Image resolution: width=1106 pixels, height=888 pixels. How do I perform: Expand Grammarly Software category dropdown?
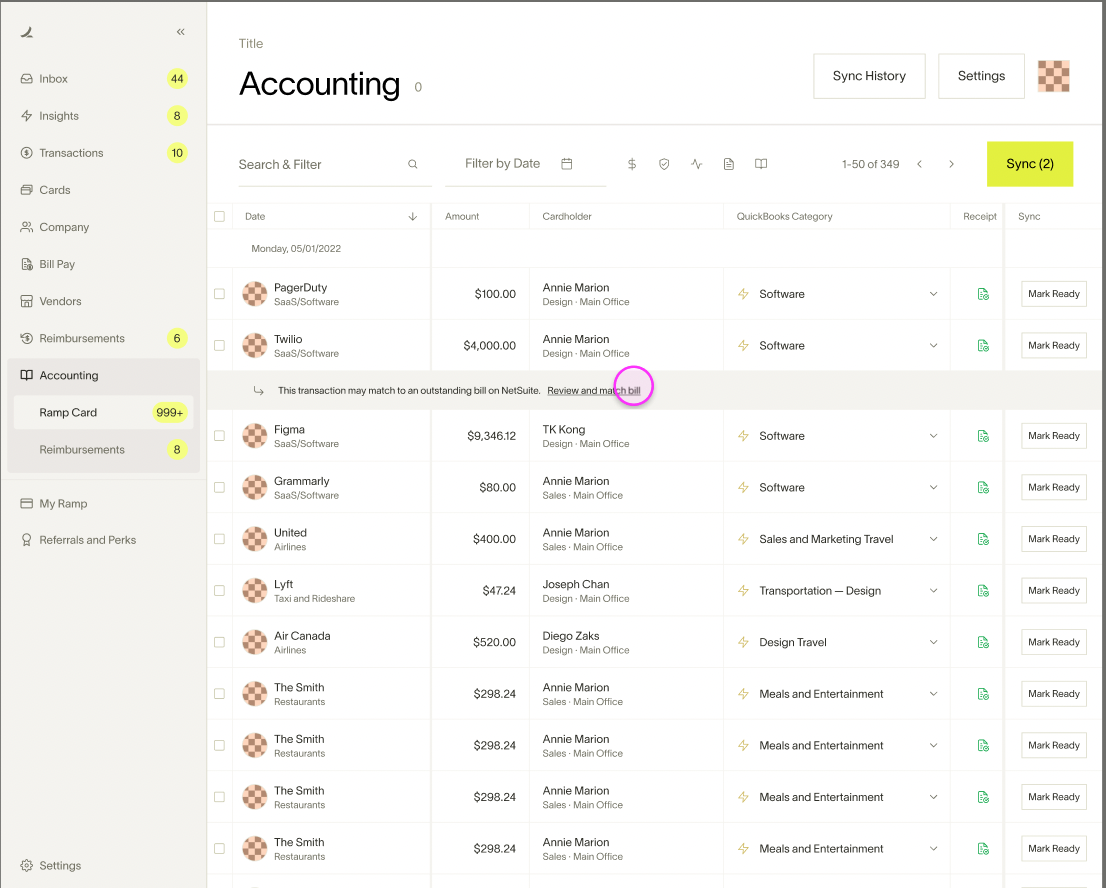[x=933, y=487]
